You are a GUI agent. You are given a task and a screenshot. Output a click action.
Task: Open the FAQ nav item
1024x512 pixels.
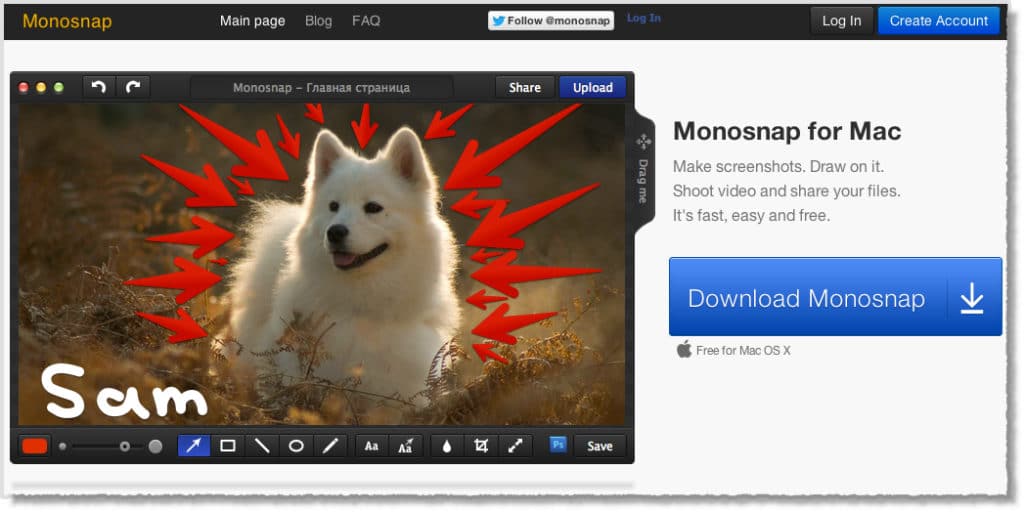click(366, 21)
